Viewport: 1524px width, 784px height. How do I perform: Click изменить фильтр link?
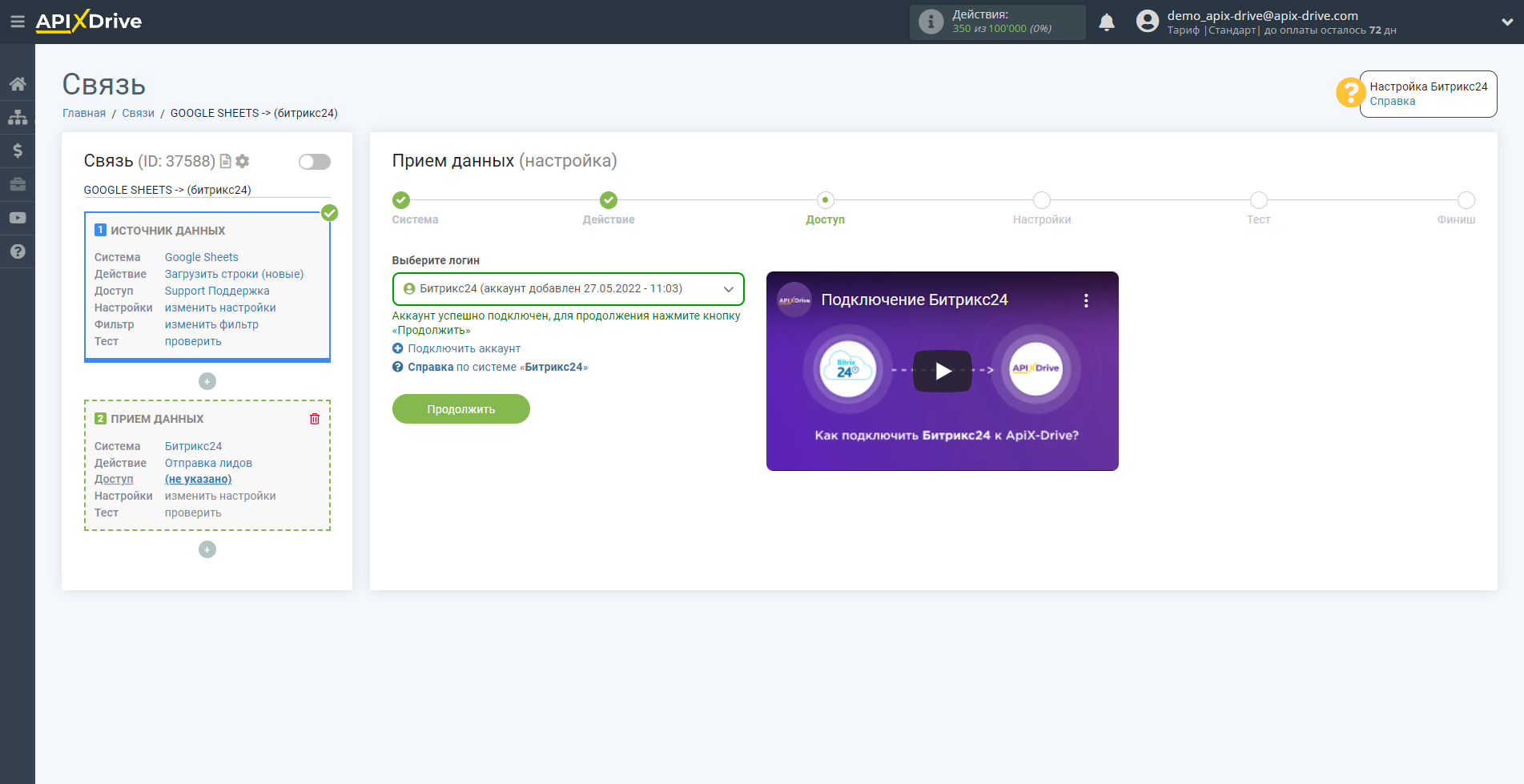[x=211, y=324]
